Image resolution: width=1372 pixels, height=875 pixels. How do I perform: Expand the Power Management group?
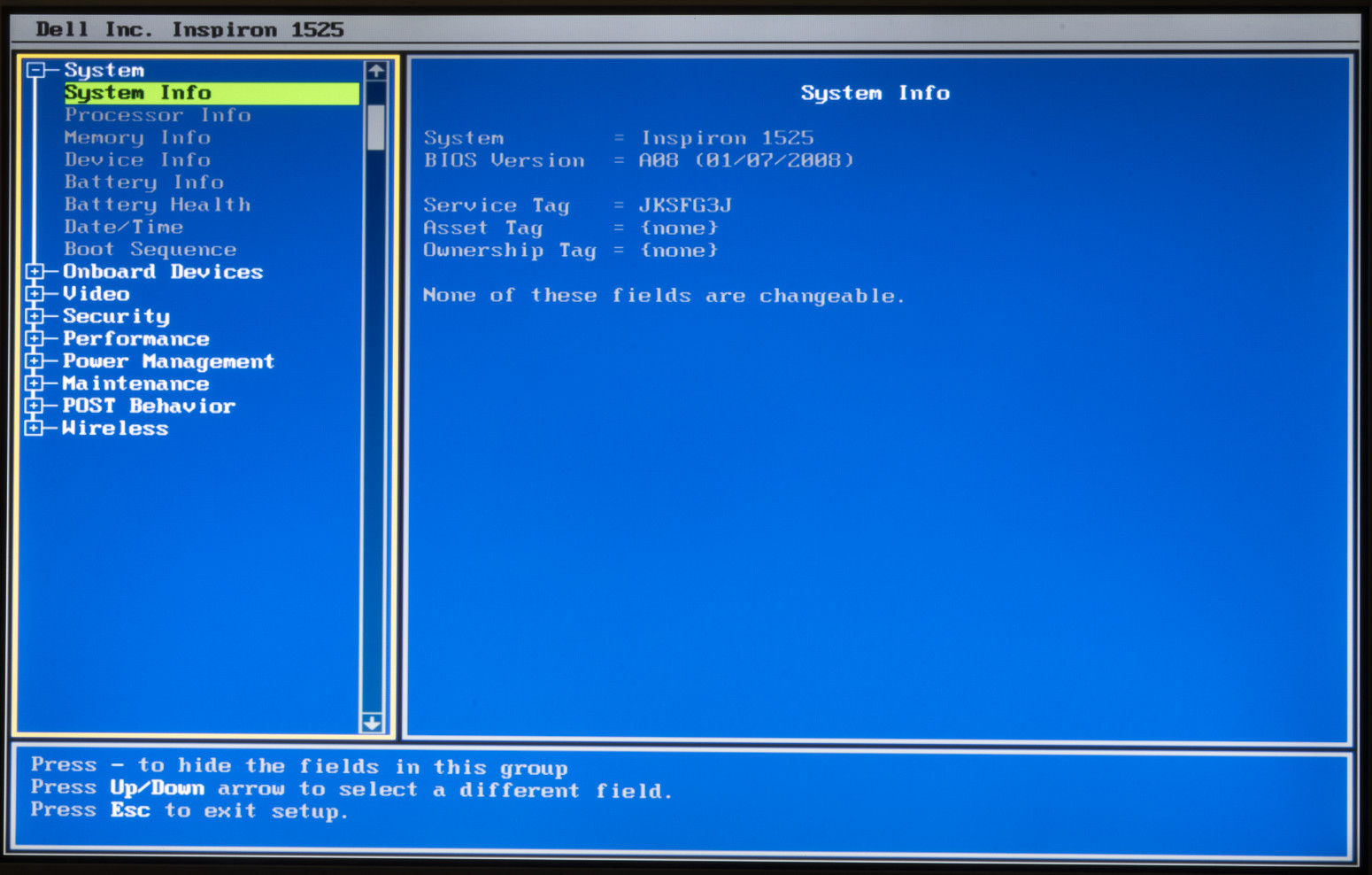[35, 360]
